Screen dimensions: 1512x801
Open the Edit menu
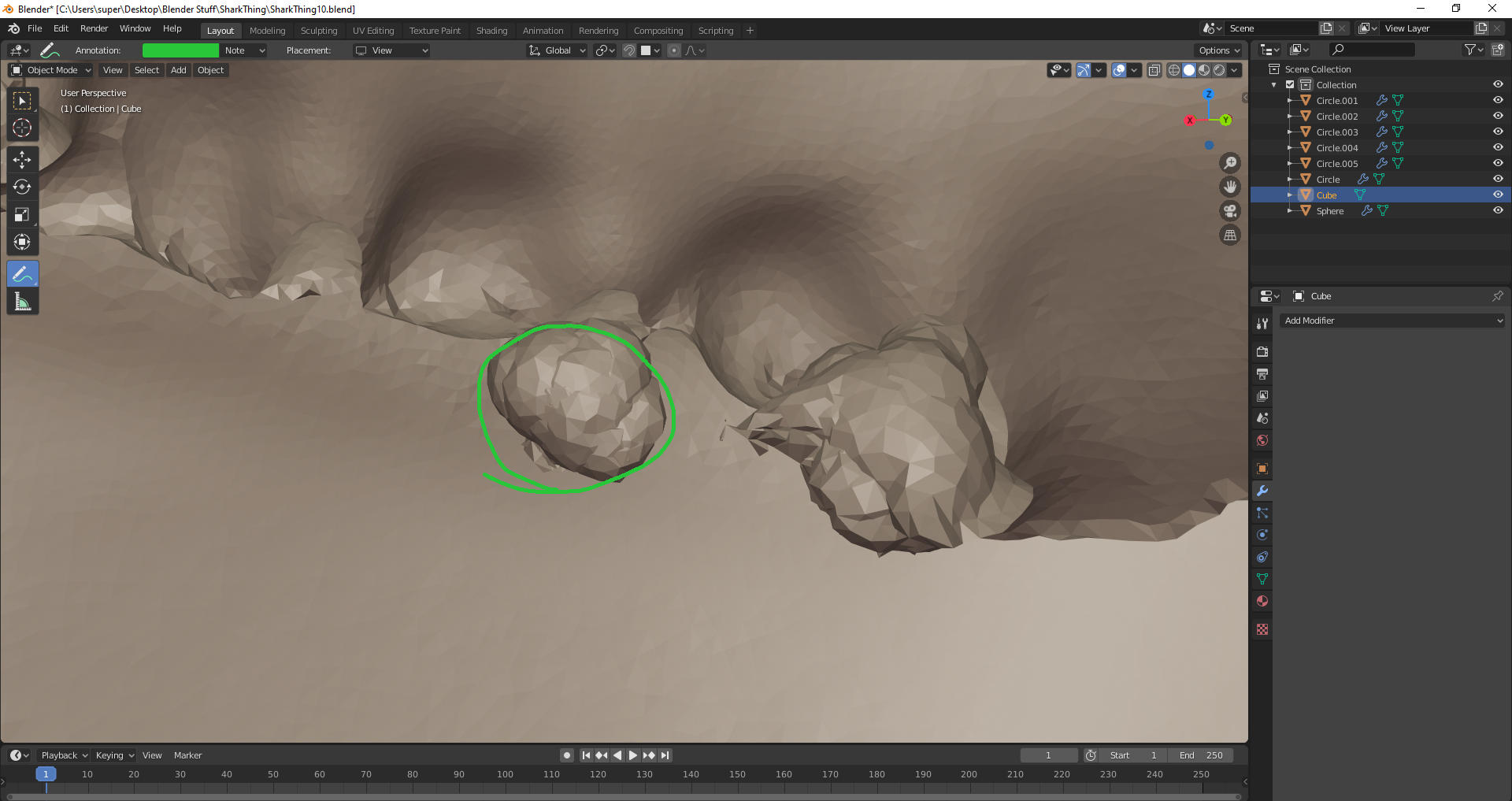(61, 29)
